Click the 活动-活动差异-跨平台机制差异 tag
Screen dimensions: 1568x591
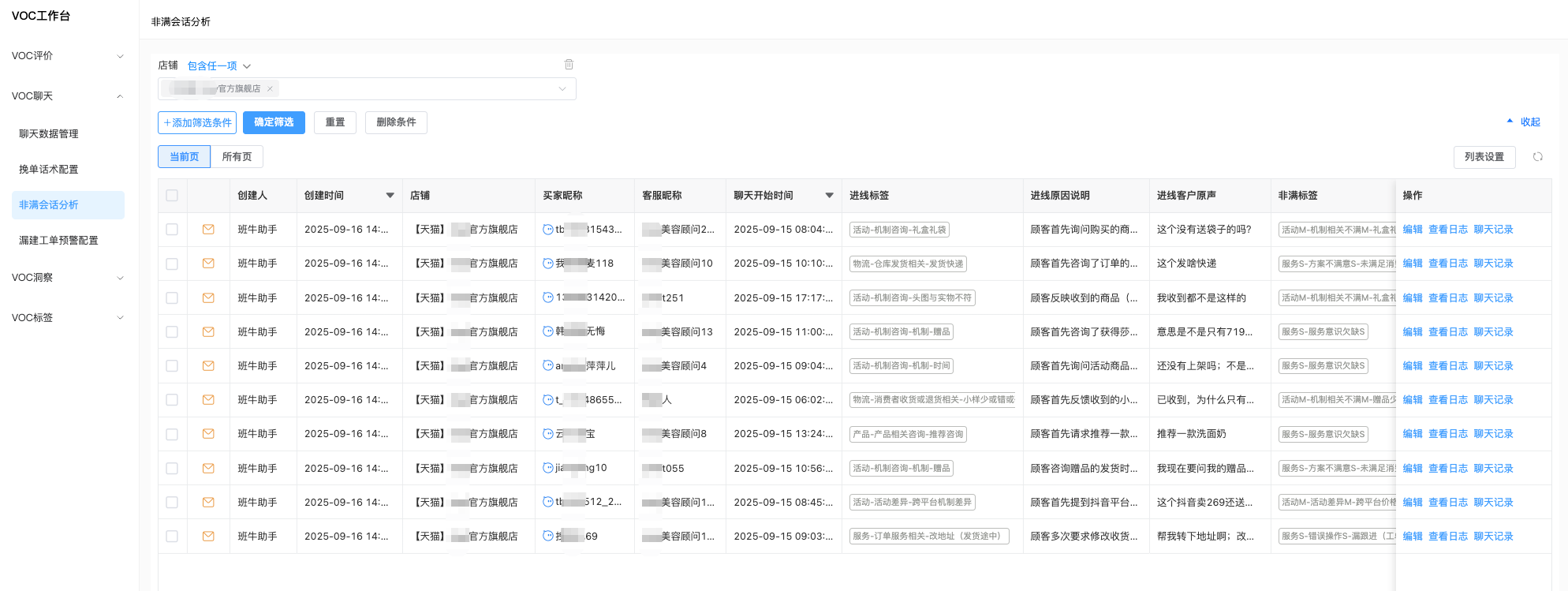[913, 503]
